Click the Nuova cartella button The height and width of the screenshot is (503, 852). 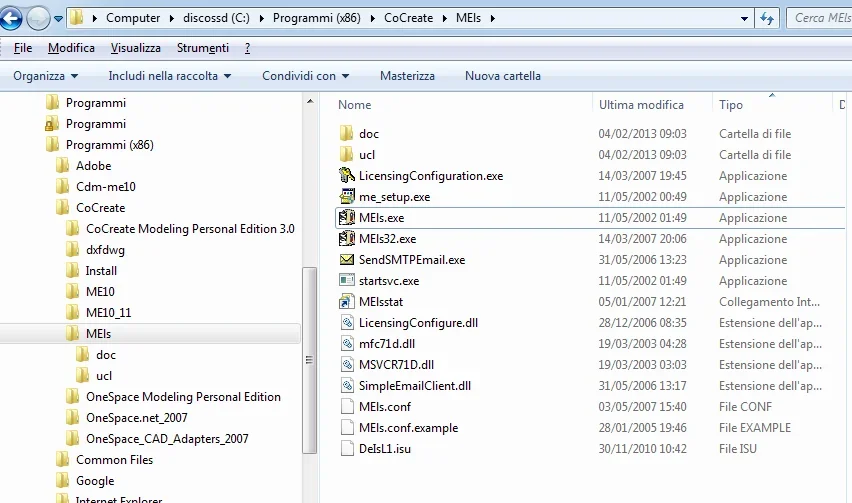pyautogui.click(x=502, y=76)
